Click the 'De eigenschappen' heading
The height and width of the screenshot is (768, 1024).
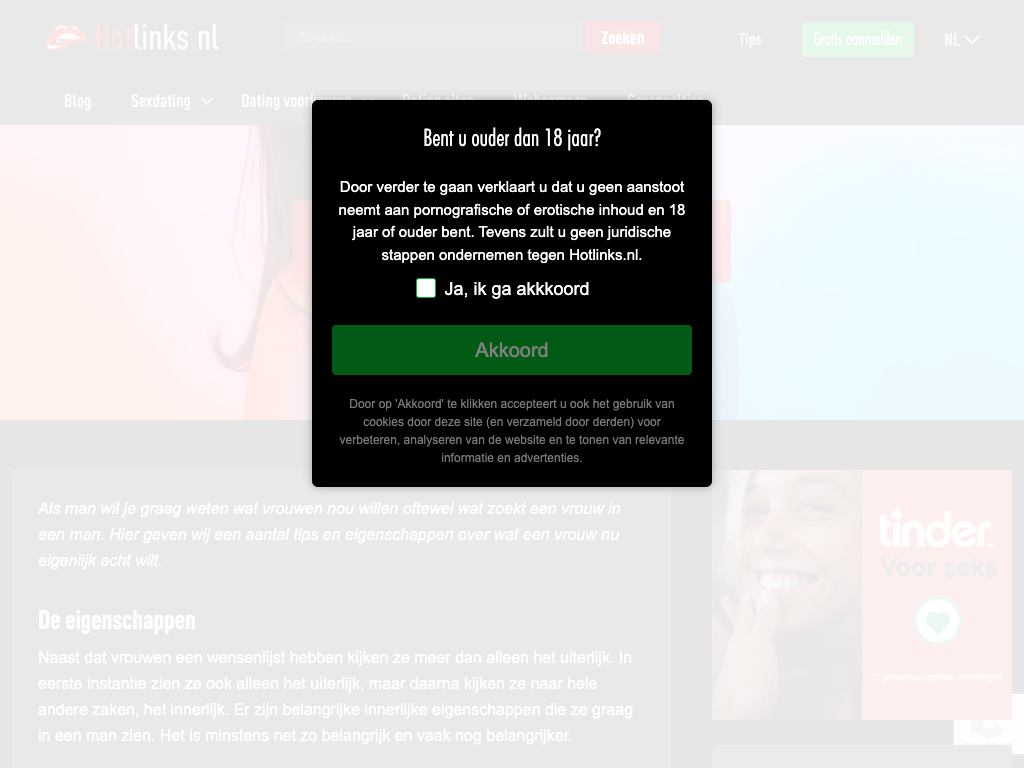coord(117,620)
